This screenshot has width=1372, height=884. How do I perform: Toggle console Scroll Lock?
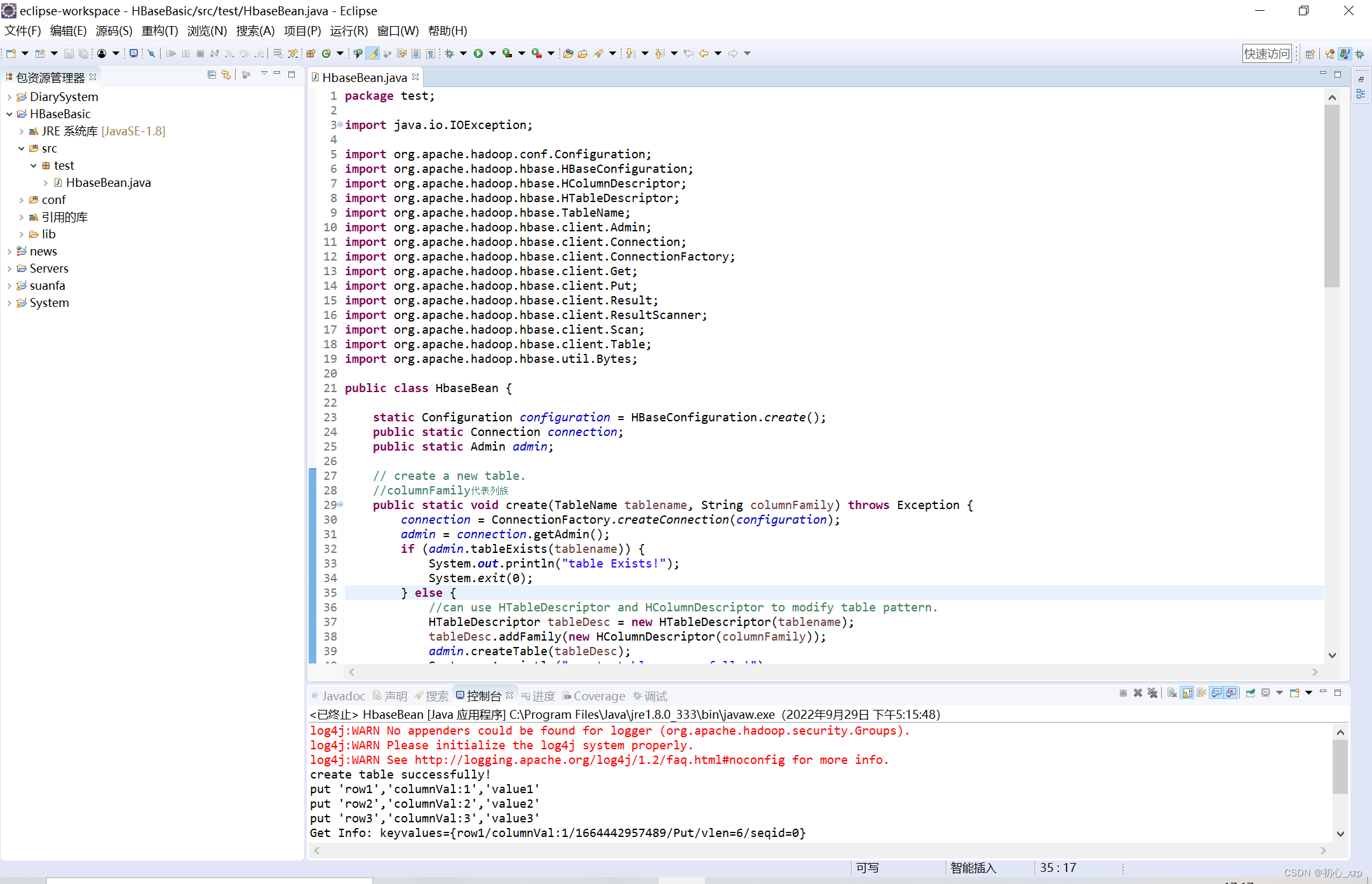tap(1187, 693)
